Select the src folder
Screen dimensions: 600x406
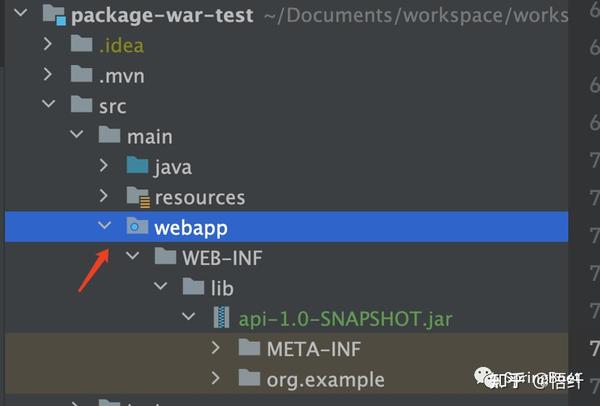pos(112,105)
